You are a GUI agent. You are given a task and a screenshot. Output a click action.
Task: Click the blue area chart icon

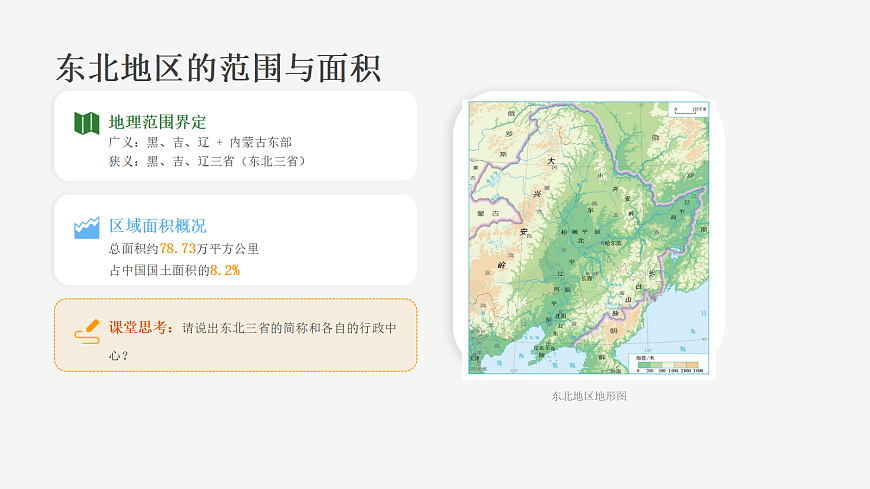(x=87, y=228)
